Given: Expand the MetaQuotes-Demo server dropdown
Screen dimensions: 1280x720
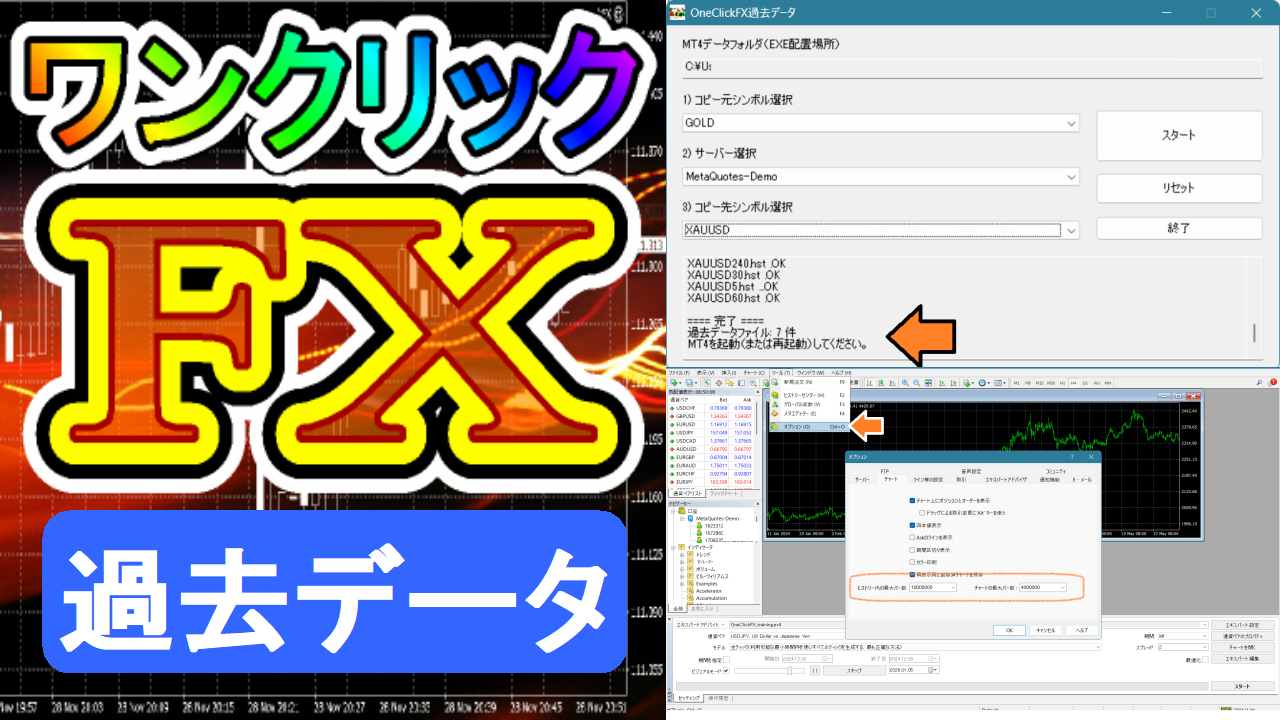Looking at the screenshot, I should pyautogui.click(x=1072, y=177).
